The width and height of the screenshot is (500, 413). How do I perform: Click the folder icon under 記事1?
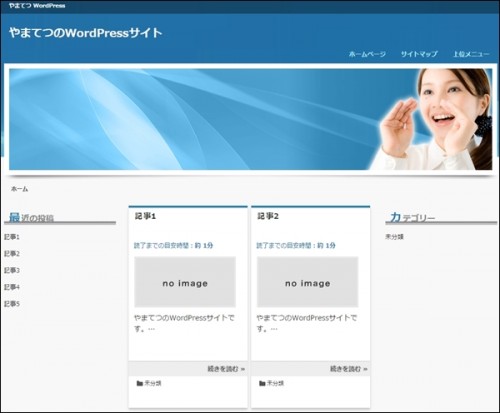pyautogui.click(x=140, y=383)
